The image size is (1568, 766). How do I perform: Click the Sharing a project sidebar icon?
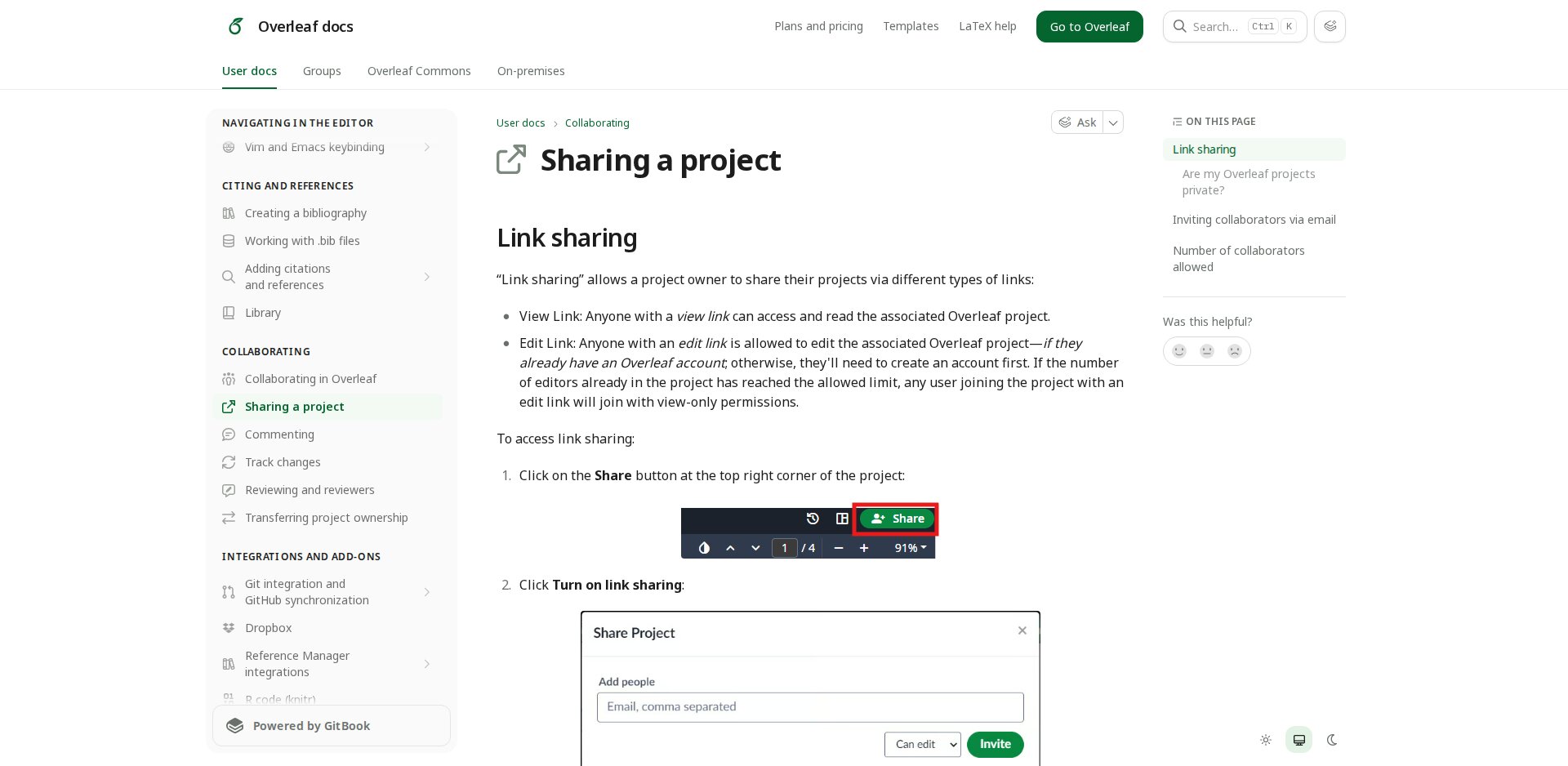click(229, 407)
